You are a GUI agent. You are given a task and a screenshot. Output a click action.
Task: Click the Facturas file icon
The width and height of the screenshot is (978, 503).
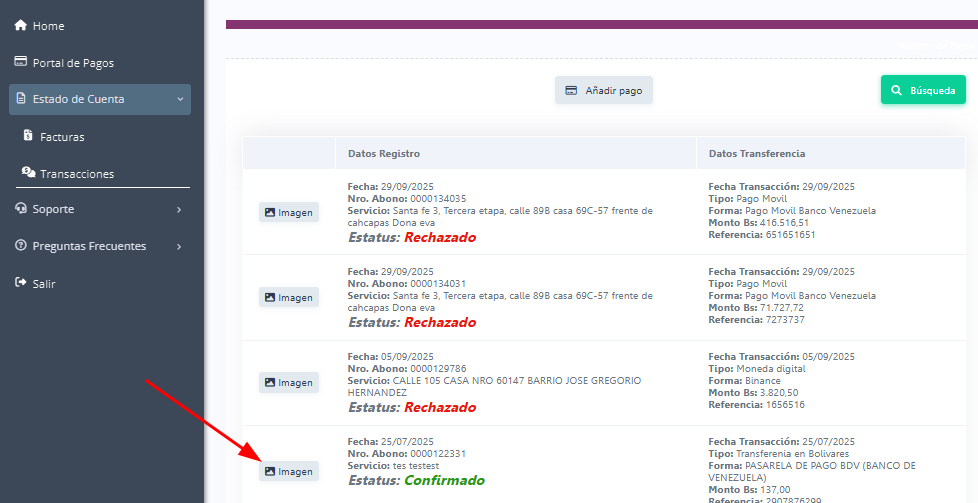pyautogui.click(x=29, y=136)
